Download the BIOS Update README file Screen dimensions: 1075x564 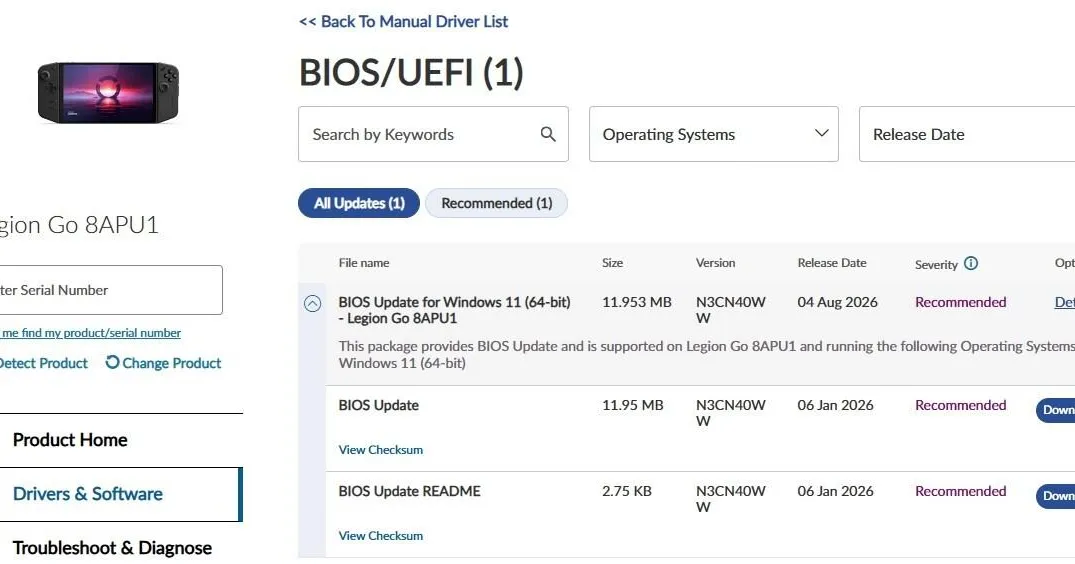(1056, 495)
